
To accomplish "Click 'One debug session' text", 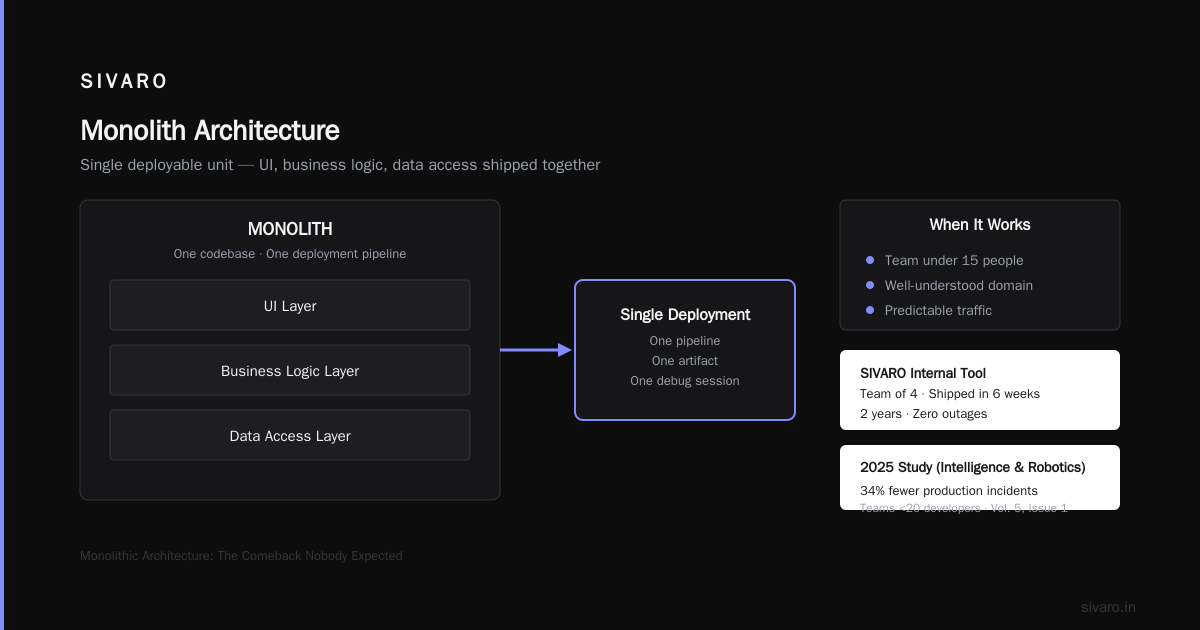I will 685,381.
